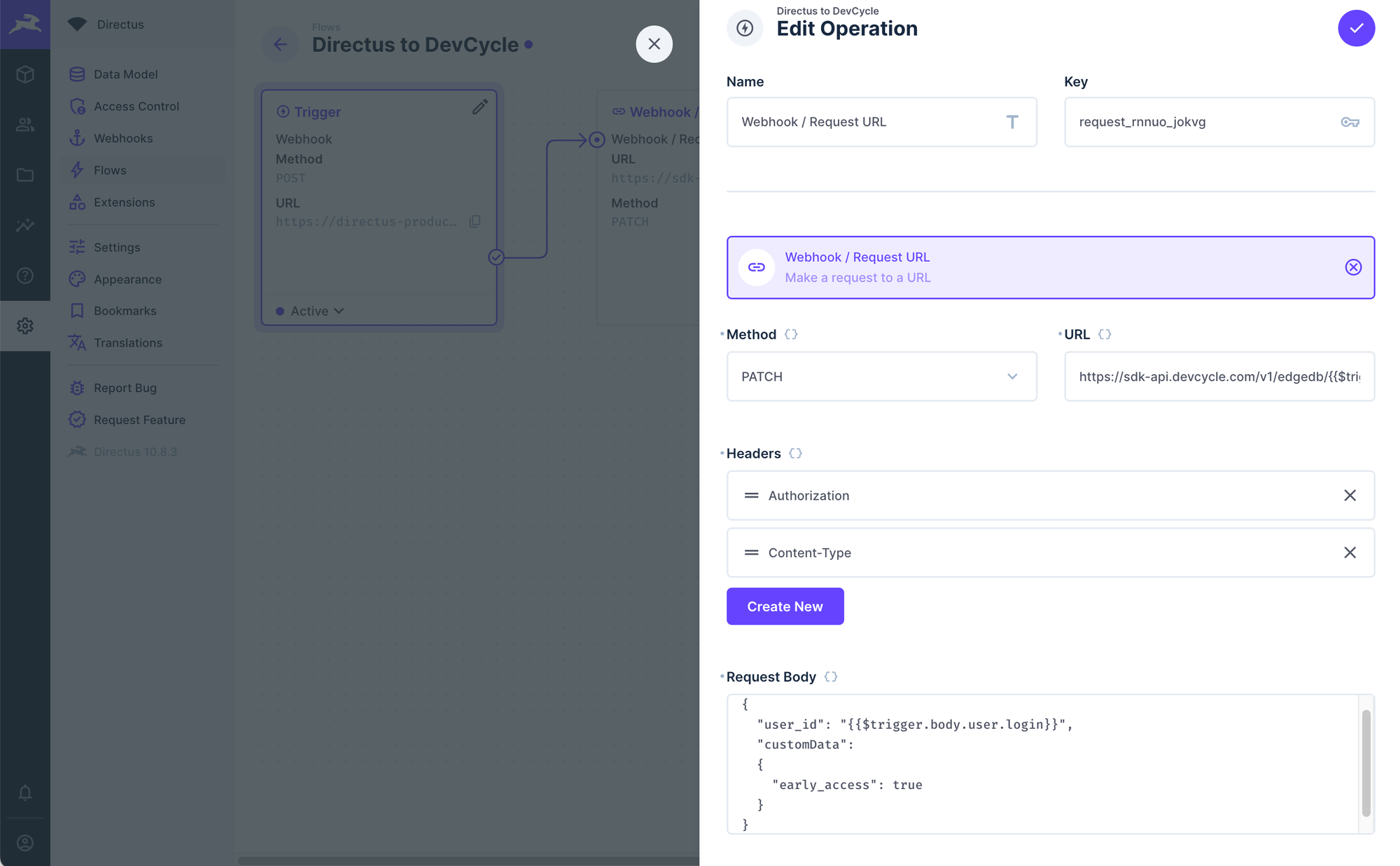Screen dimensions: 1400x866
Task: Click the Create New header button
Action: [785, 606]
